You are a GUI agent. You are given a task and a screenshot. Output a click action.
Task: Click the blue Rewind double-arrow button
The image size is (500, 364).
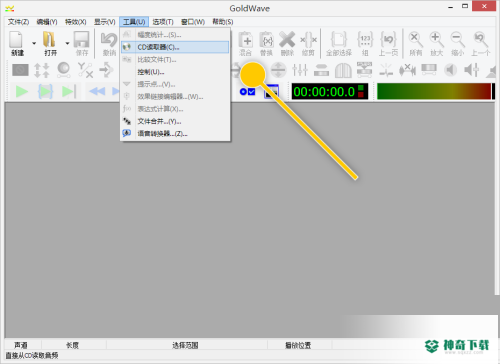coord(97,91)
